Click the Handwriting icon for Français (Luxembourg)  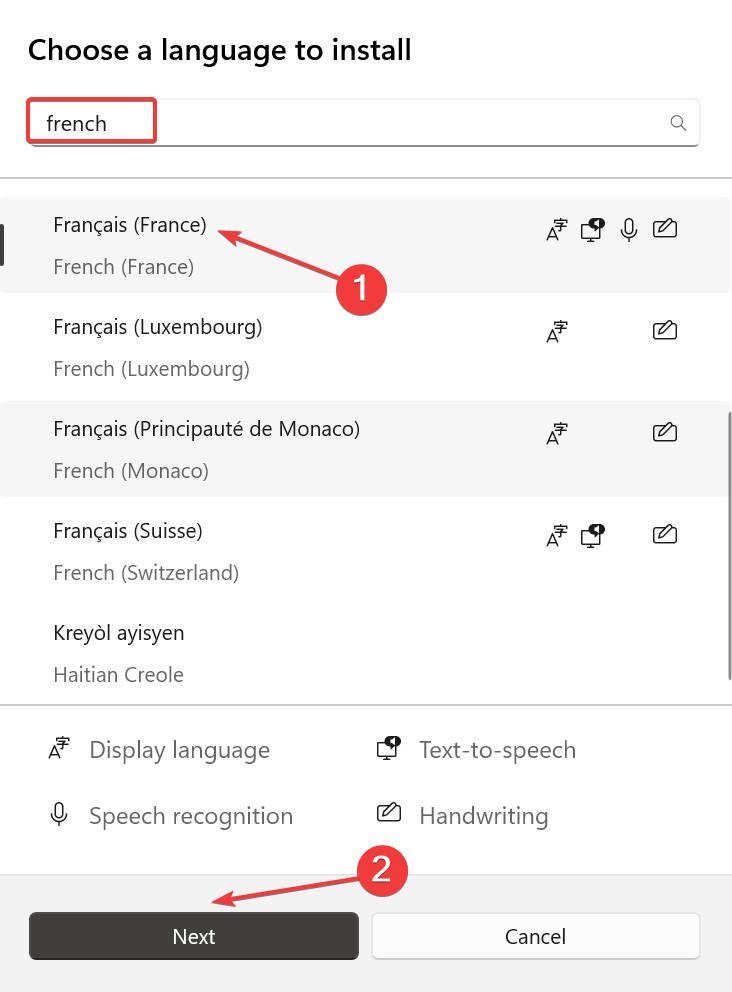click(665, 330)
